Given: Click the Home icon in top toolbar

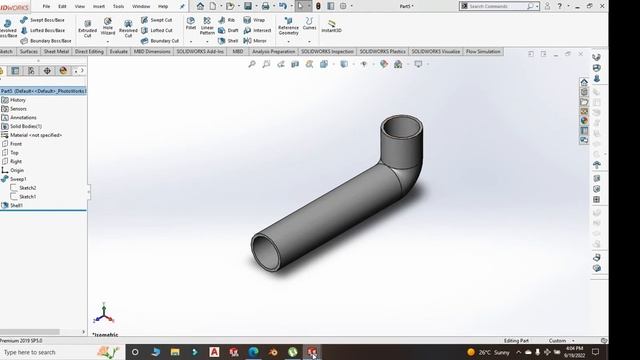Looking at the screenshot, I should tap(200, 6).
